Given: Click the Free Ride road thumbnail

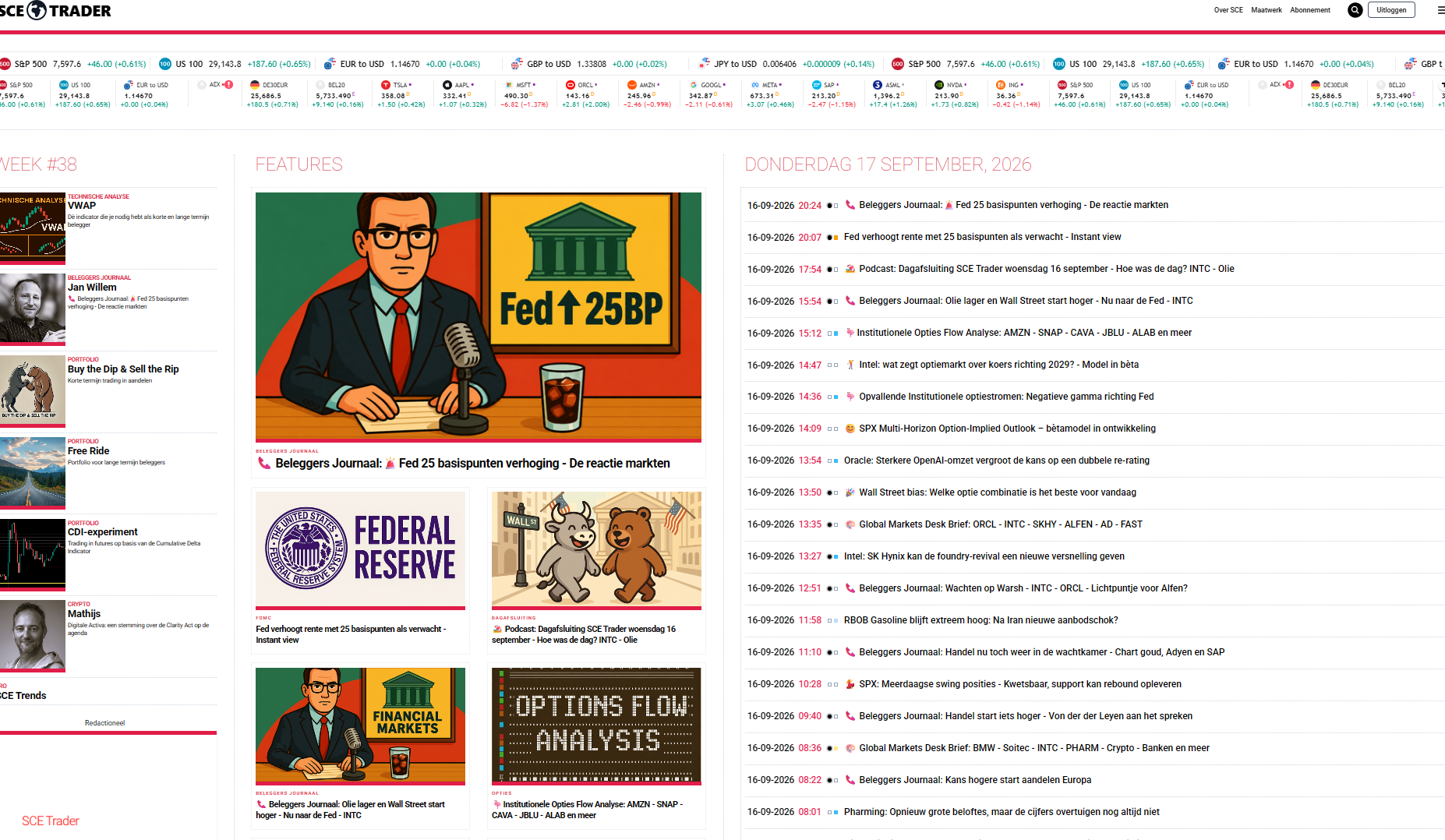Looking at the screenshot, I should (33, 473).
